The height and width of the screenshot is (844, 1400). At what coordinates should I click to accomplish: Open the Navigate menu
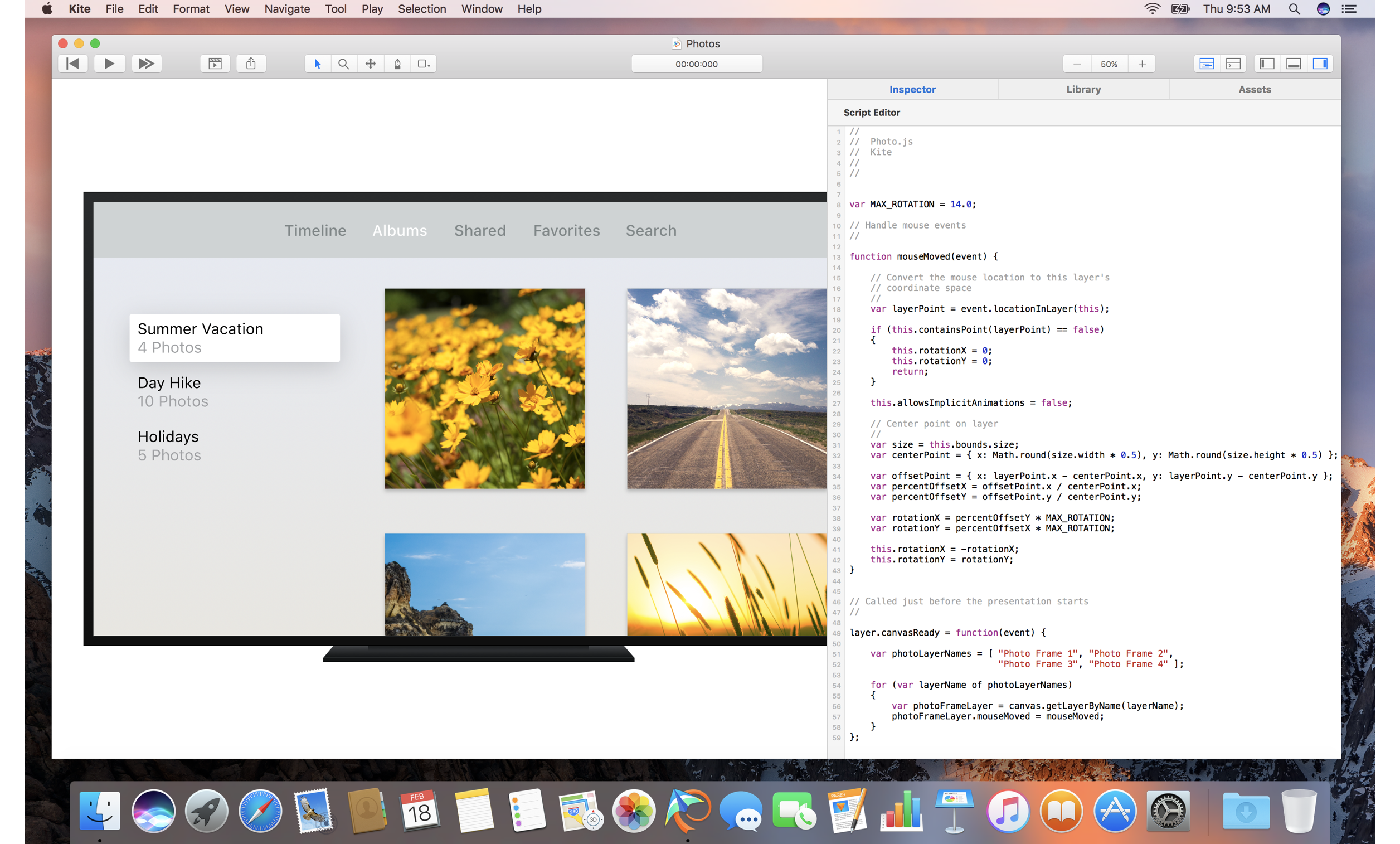click(287, 9)
